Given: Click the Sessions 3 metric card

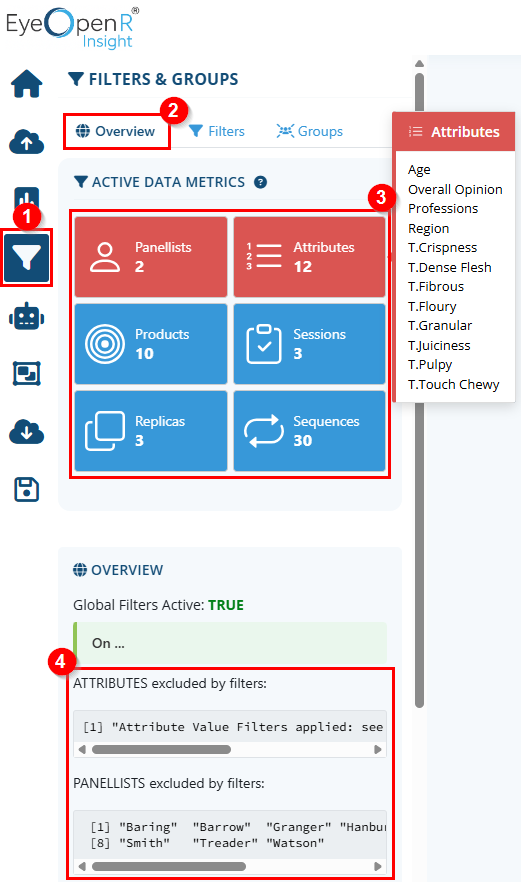Looking at the screenshot, I should pyautogui.click(x=309, y=344).
